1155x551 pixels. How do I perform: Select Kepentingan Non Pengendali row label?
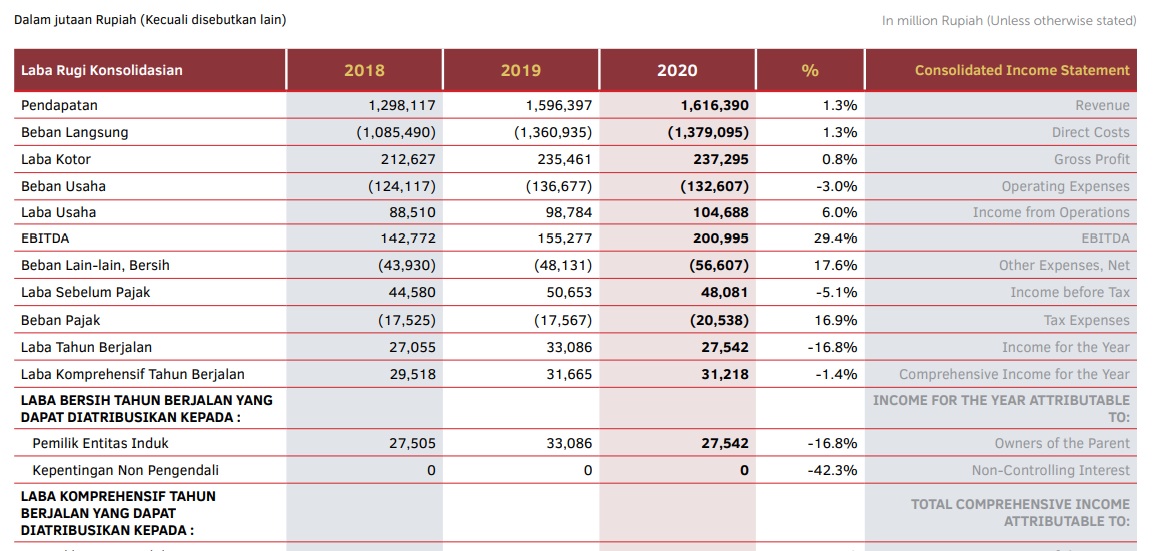[126, 470]
